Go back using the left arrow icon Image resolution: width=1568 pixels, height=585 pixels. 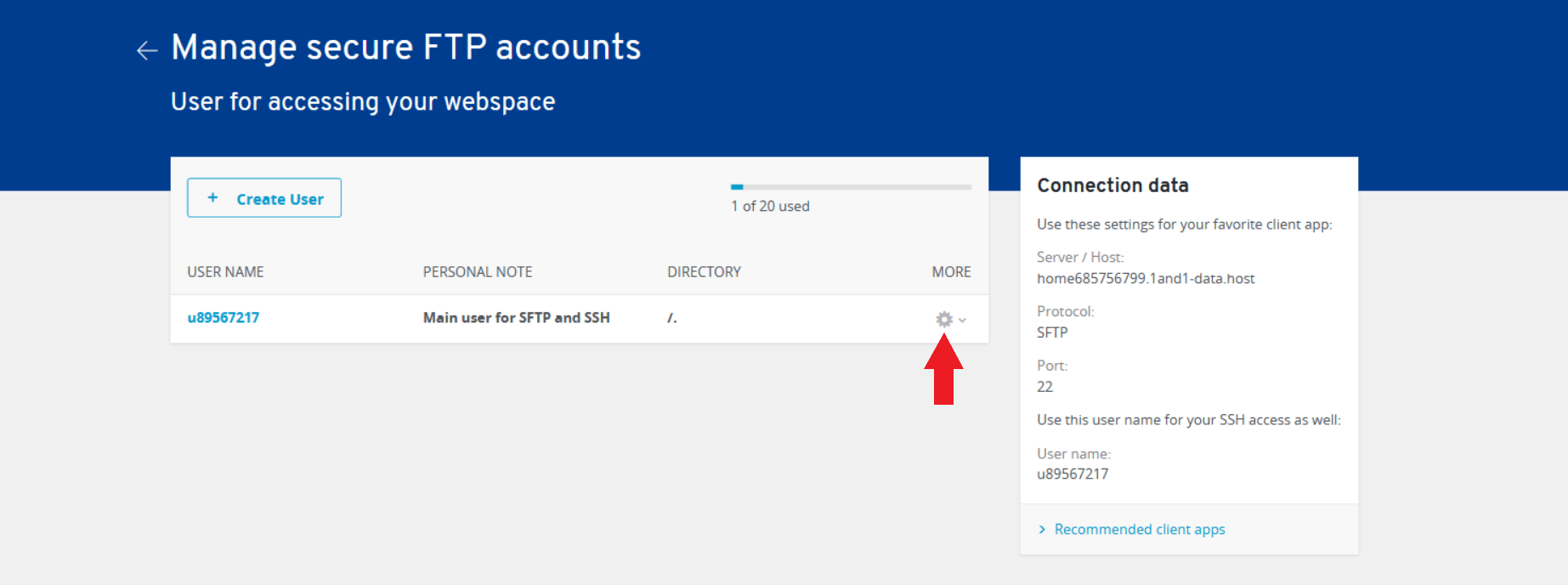[x=147, y=51]
